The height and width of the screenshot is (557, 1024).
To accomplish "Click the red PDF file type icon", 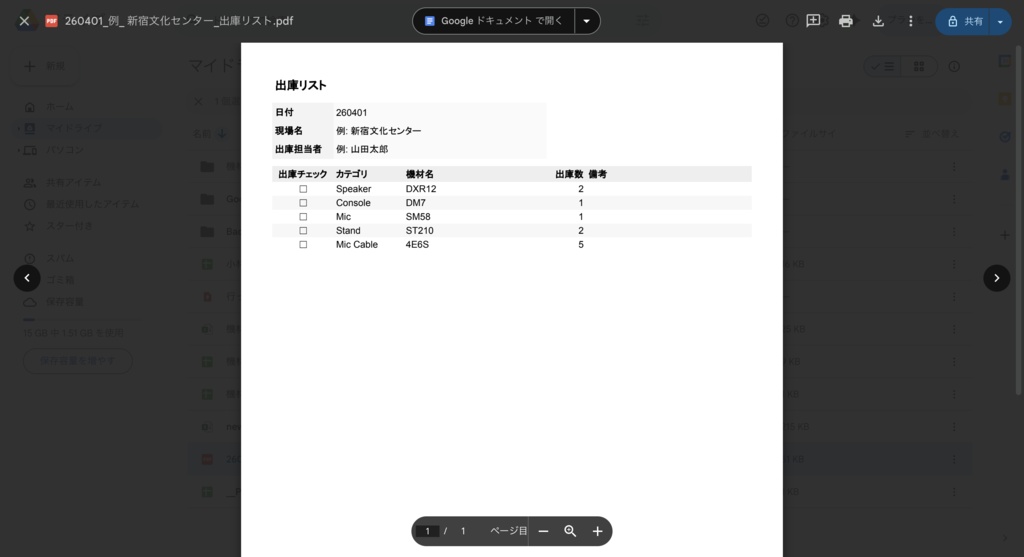I will pos(51,21).
